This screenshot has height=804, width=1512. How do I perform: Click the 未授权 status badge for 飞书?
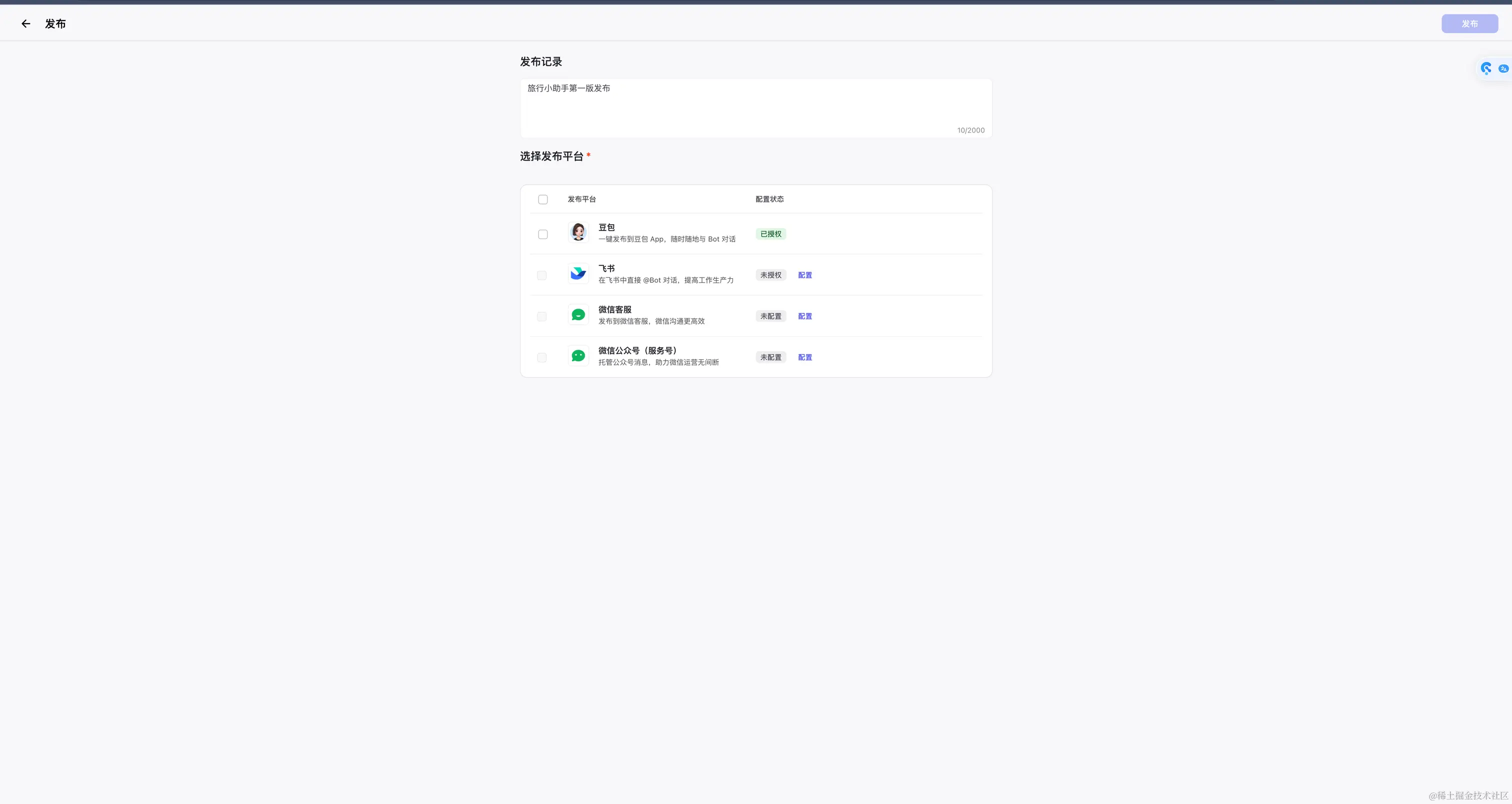tap(770, 276)
